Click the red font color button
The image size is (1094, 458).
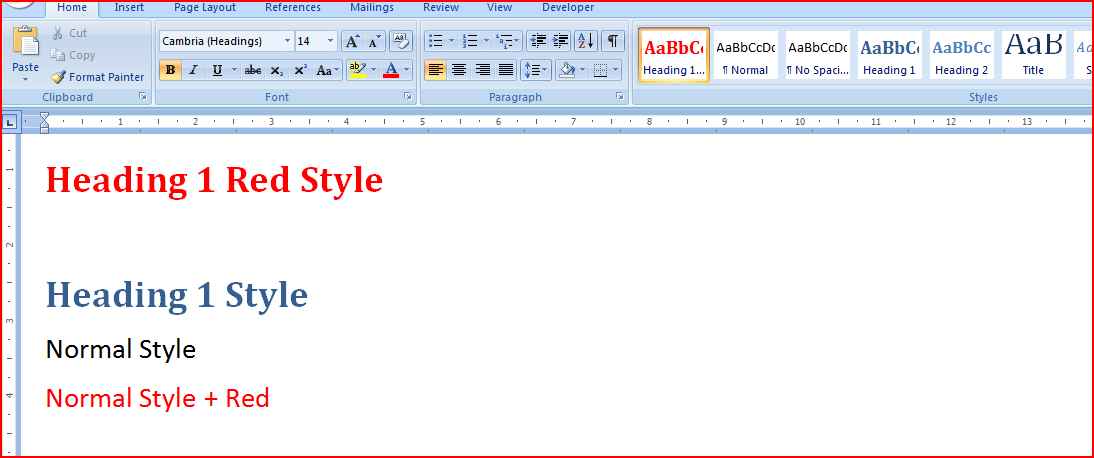pos(390,70)
